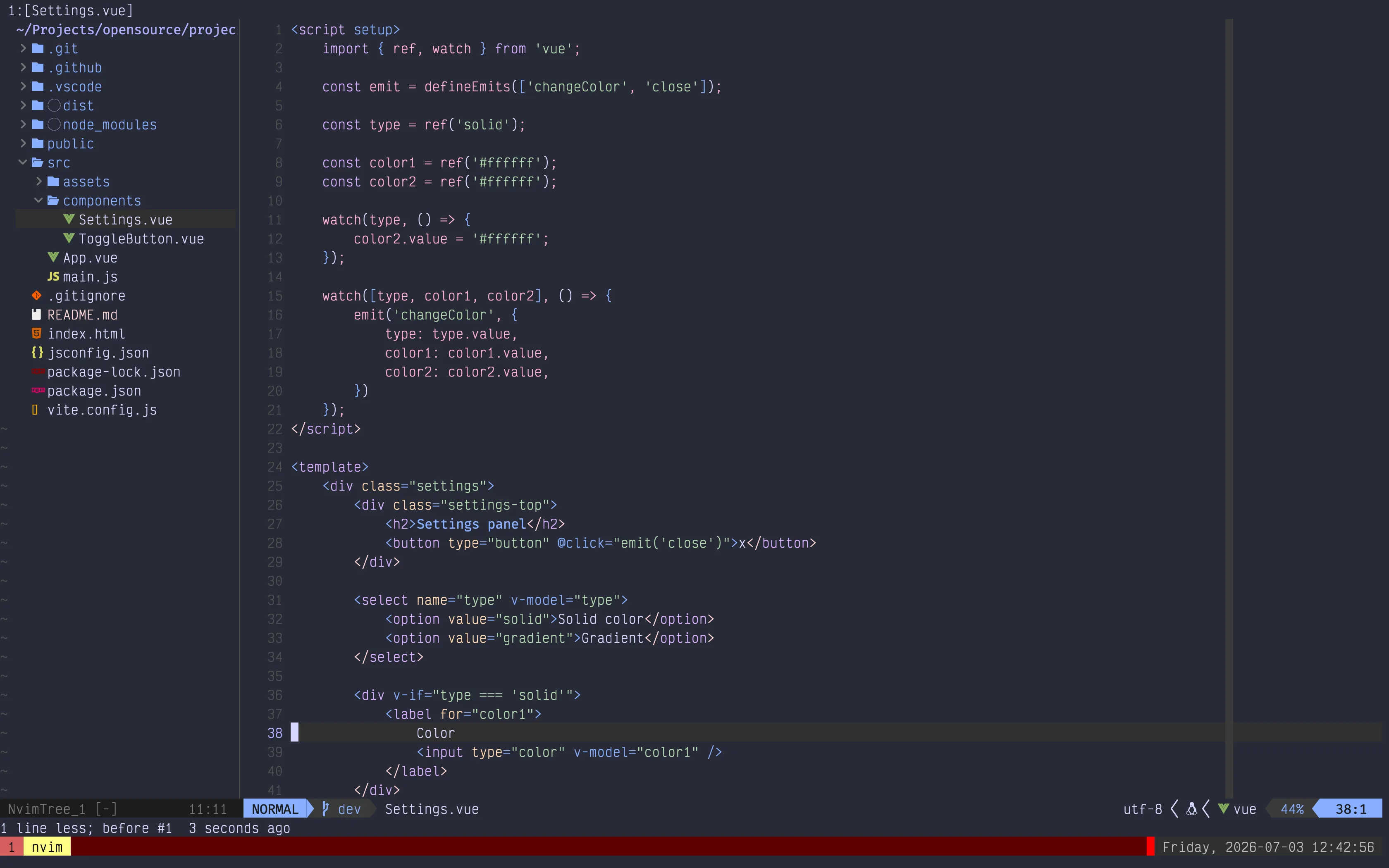Open index.html in the file tree
The width and height of the screenshot is (1389, 868).
[86, 334]
